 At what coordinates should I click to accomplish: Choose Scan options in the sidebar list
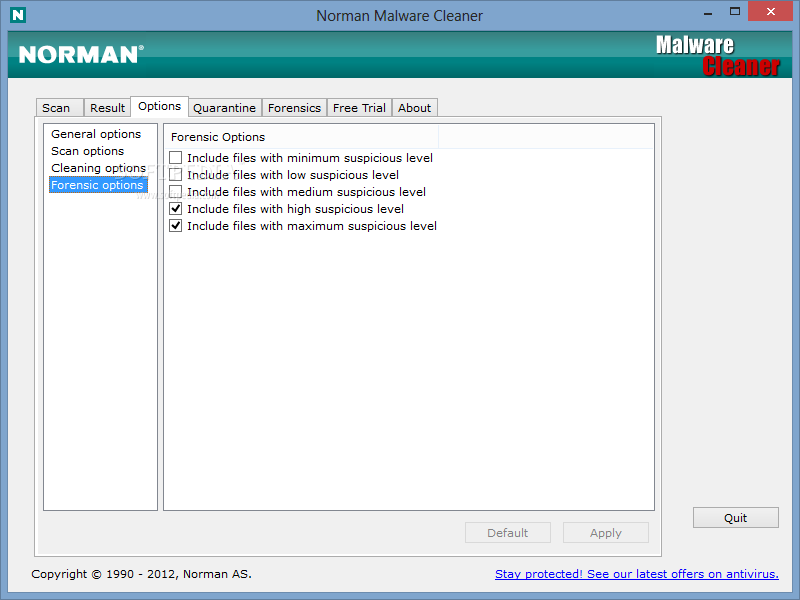click(x=87, y=151)
